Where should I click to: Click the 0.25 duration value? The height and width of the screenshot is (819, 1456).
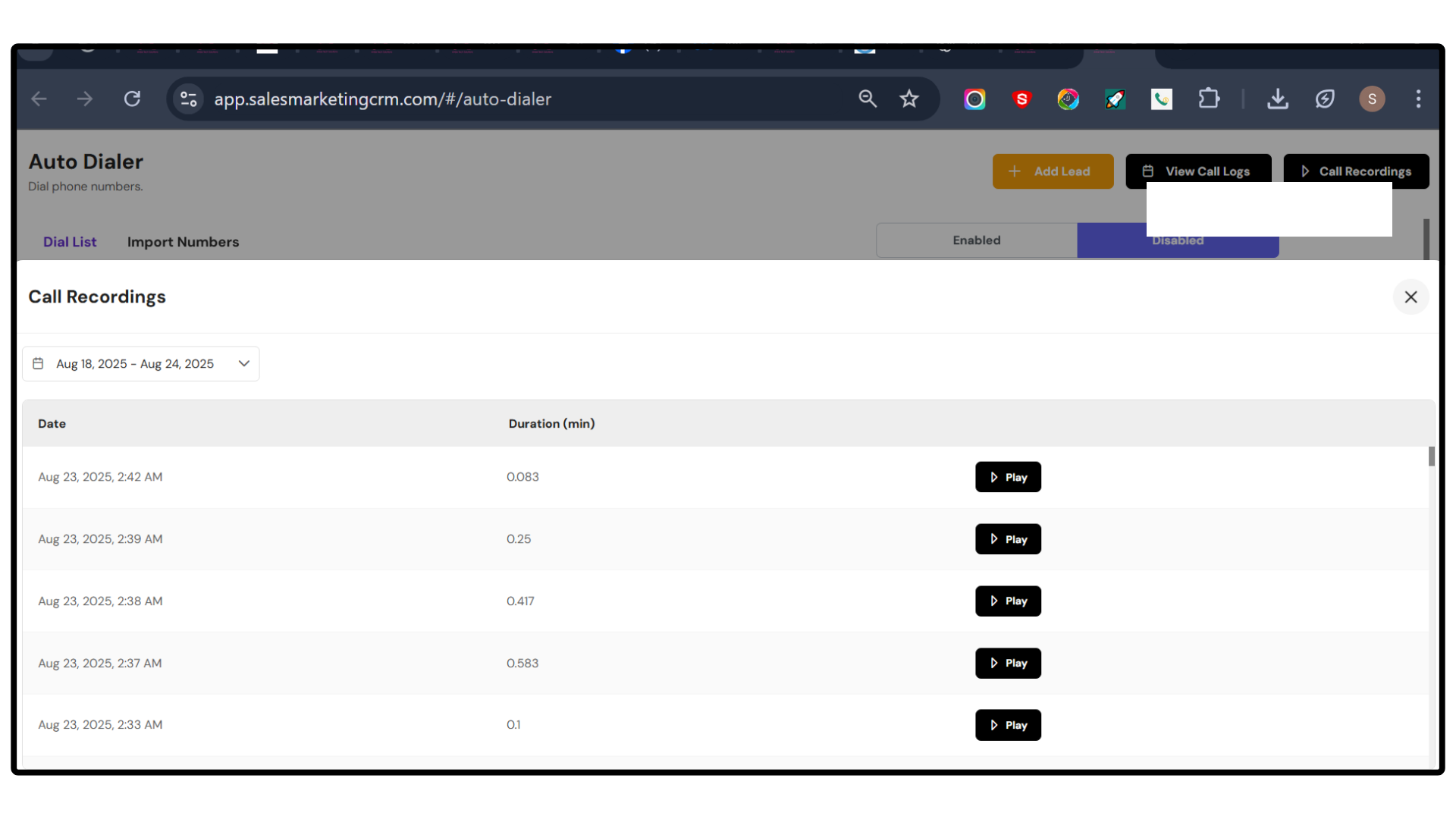click(519, 539)
